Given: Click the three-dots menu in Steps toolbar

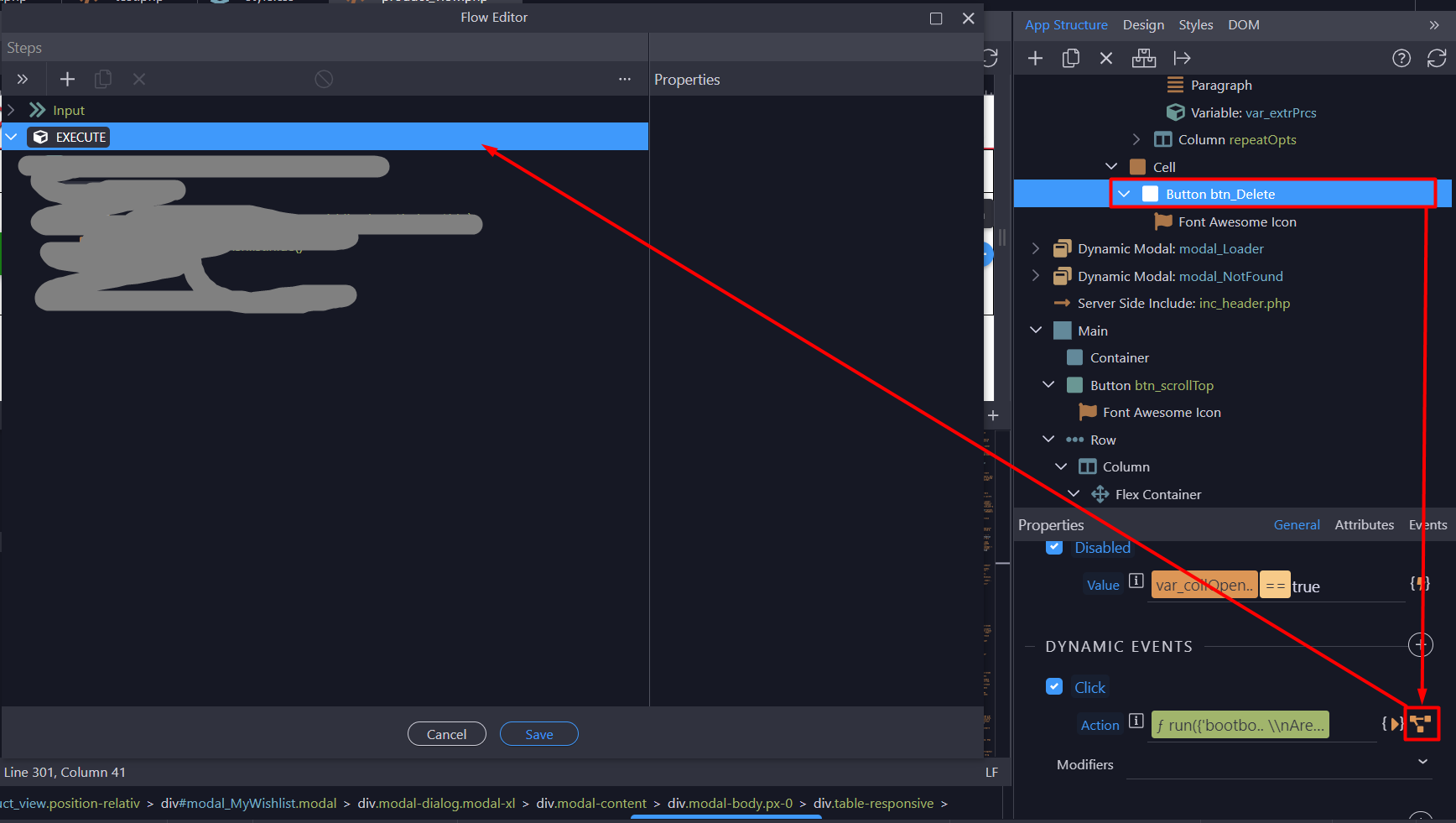Looking at the screenshot, I should click(624, 79).
